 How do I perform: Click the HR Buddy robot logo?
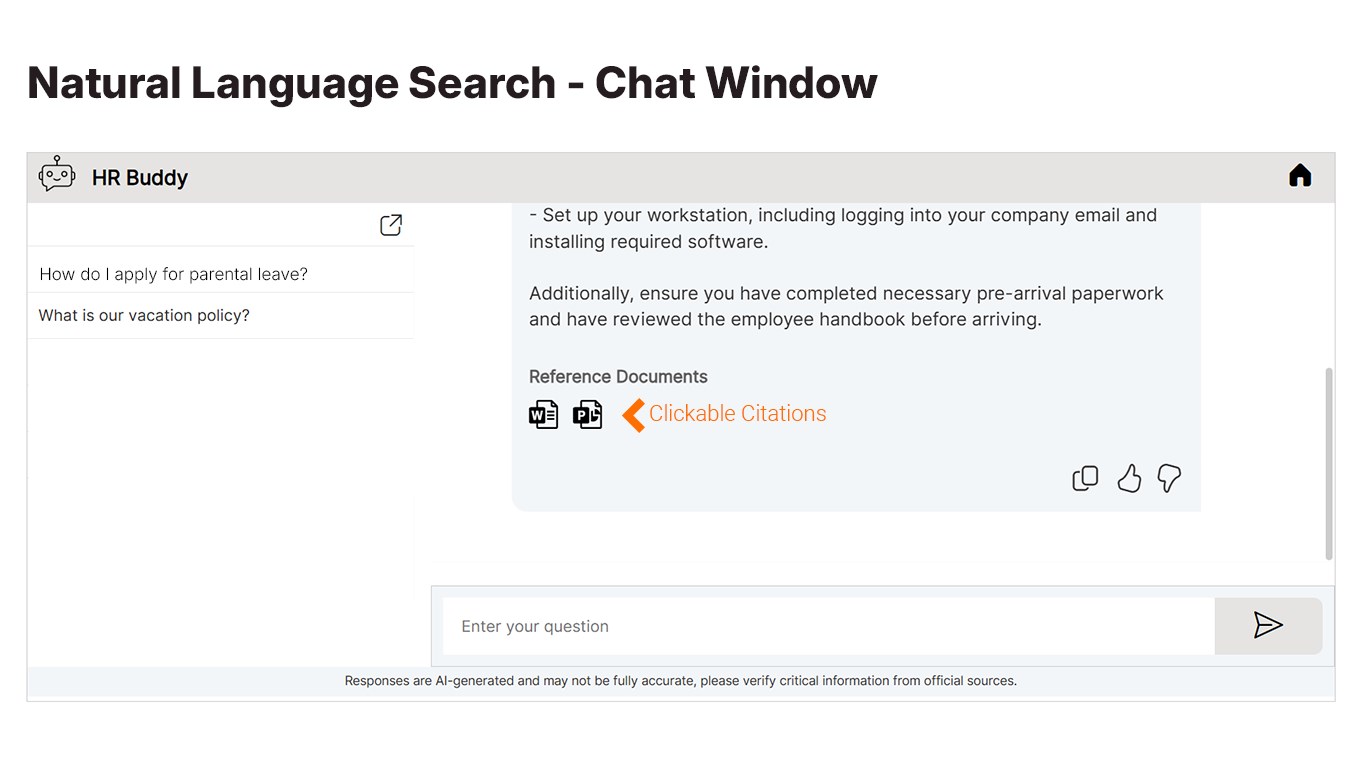click(x=57, y=175)
